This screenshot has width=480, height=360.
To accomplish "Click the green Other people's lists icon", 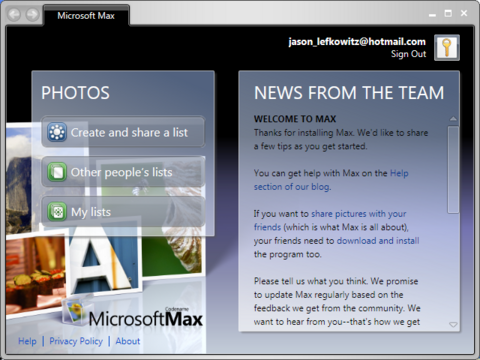I will click(57, 172).
